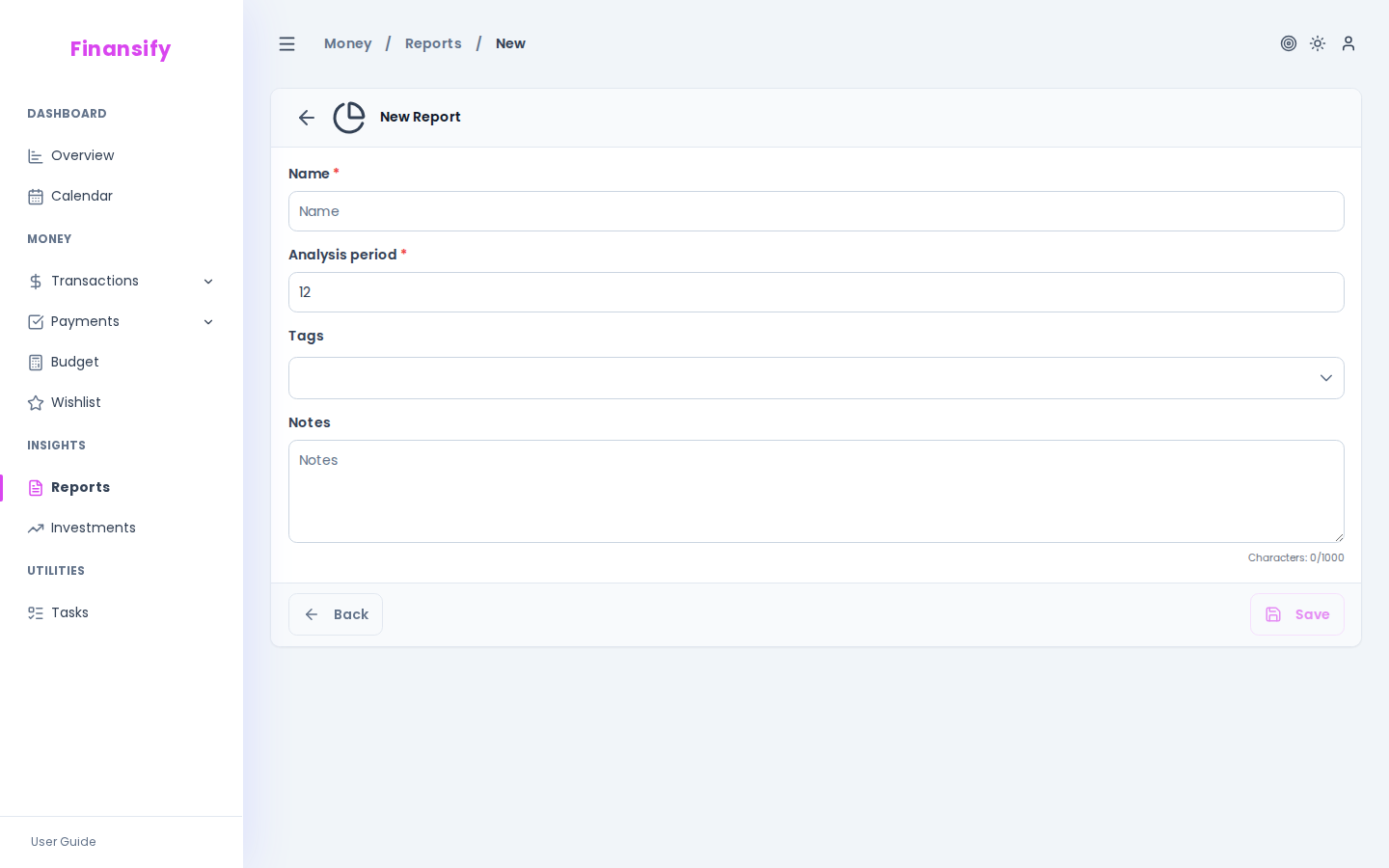Open the Money breadcrumb link

(x=347, y=43)
